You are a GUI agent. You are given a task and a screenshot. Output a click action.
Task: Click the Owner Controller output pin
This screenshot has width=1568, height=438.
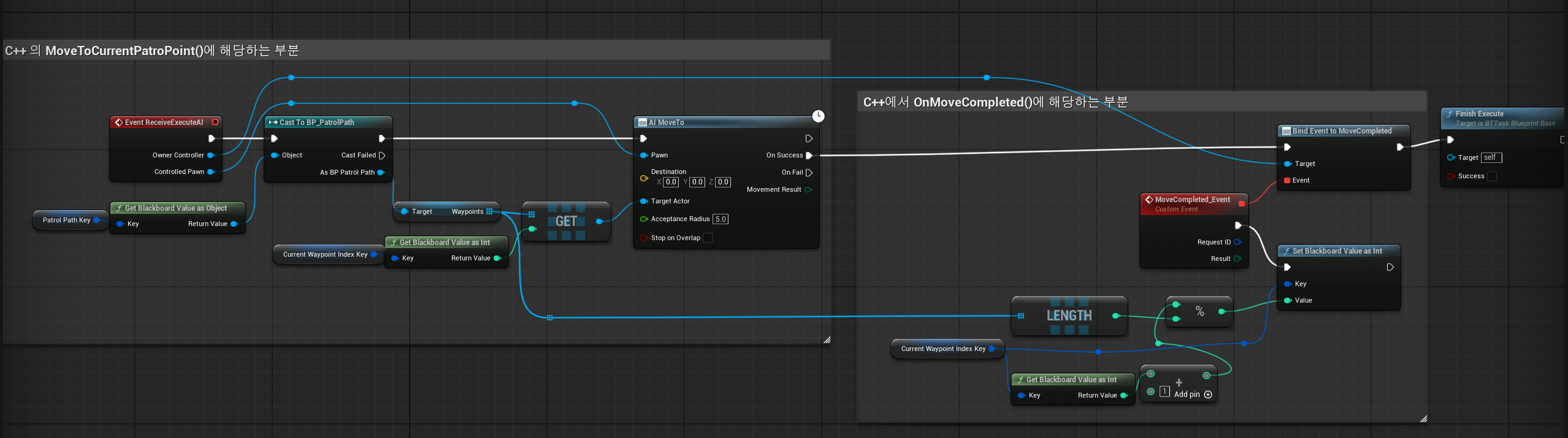pyautogui.click(x=211, y=156)
